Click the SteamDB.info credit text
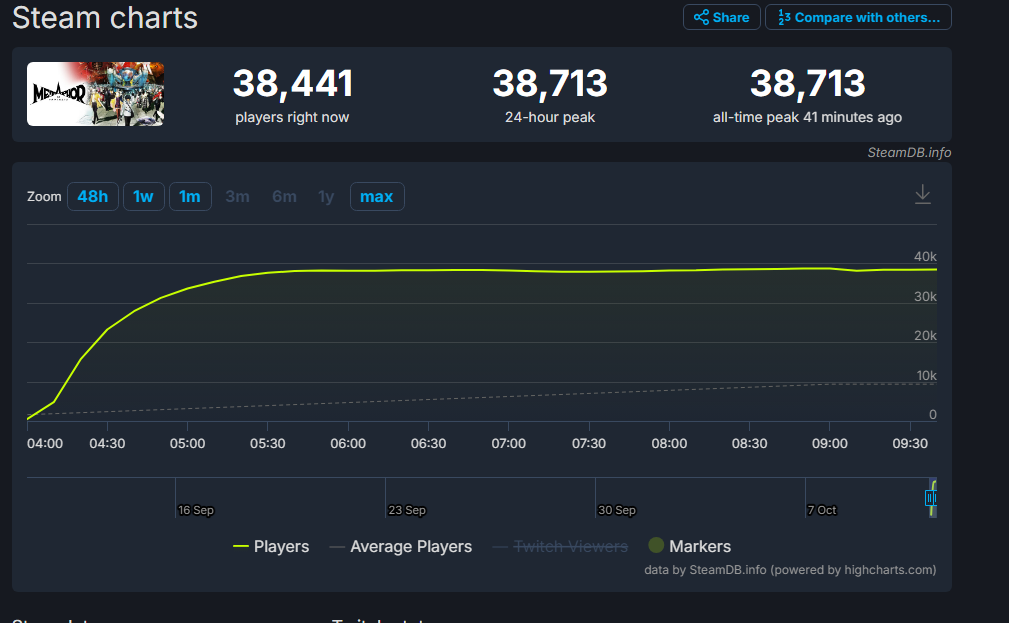This screenshot has height=623, width=1009. point(909,153)
